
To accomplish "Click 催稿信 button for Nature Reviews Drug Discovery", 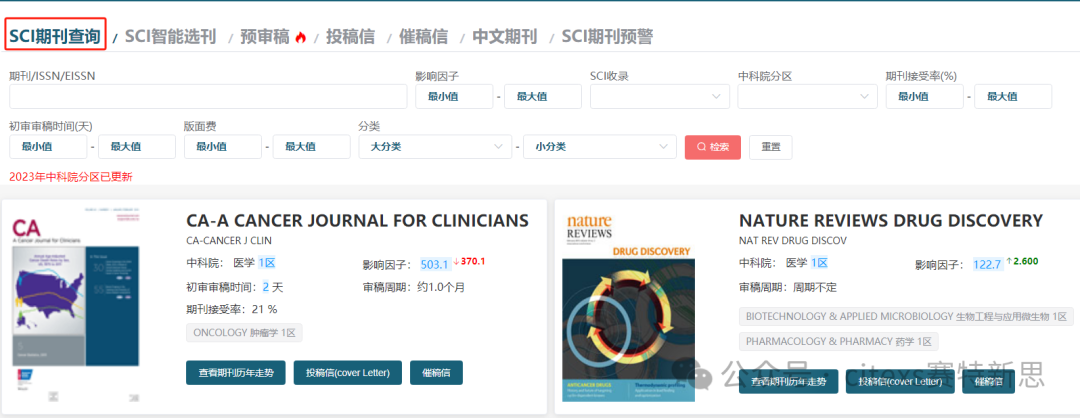I will coord(988,381).
